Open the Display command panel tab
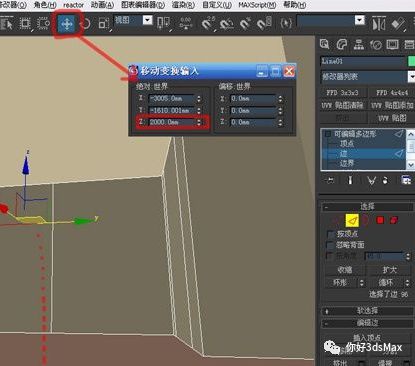 pos(392,44)
